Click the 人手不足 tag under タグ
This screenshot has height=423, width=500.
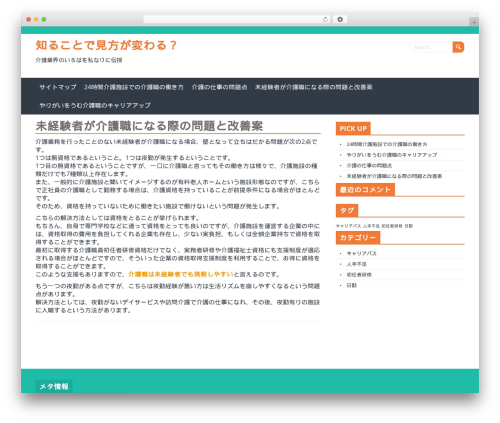371,226
